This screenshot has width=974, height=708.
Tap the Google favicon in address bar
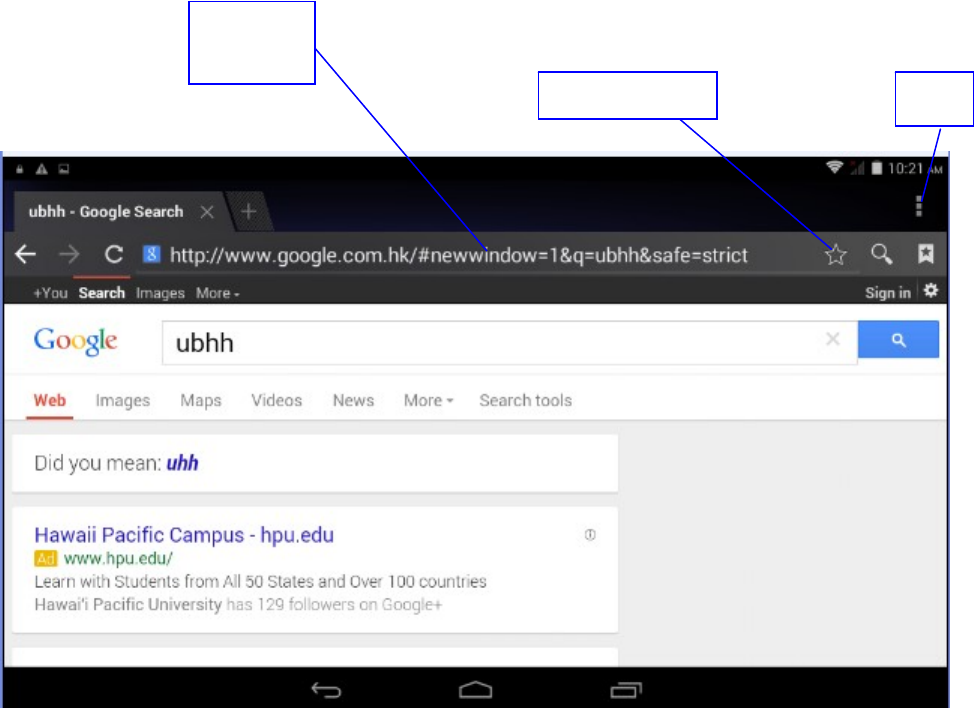pyautogui.click(x=152, y=254)
